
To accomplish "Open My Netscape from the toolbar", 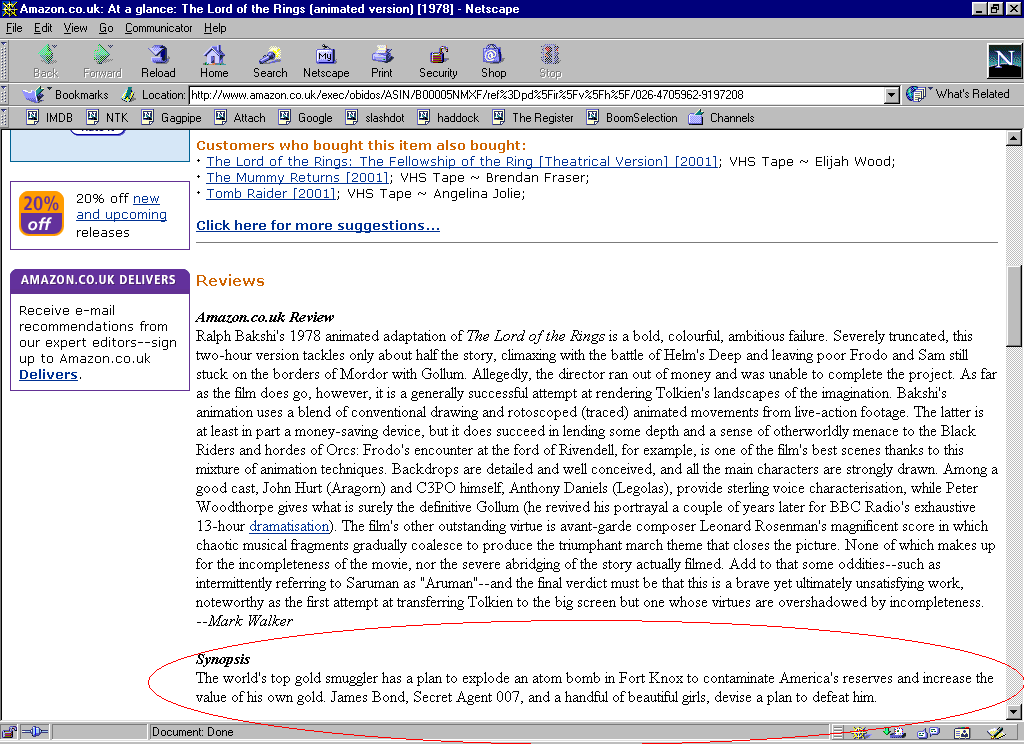I will point(326,61).
